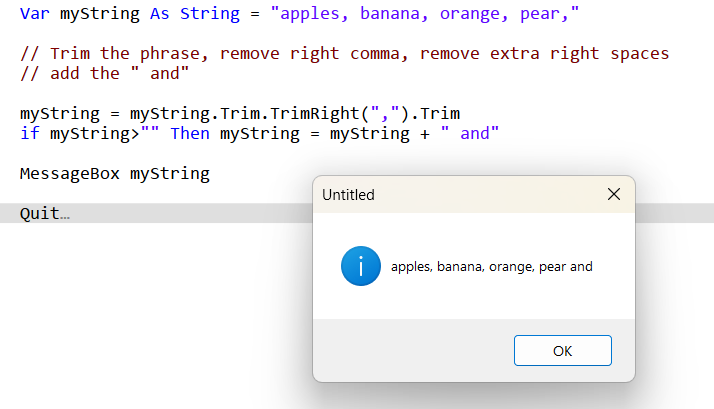714x409 pixels.
Task: Click the As keyword in declaration
Action: [159, 14]
